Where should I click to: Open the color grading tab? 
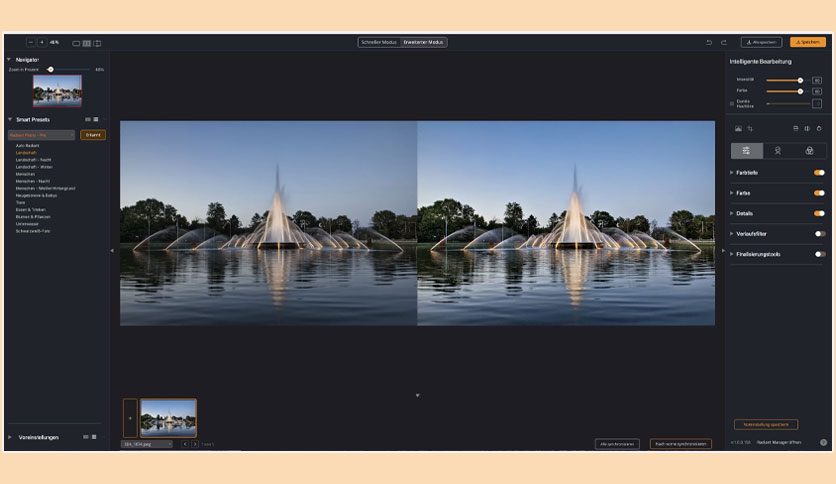[x=809, y=151]
